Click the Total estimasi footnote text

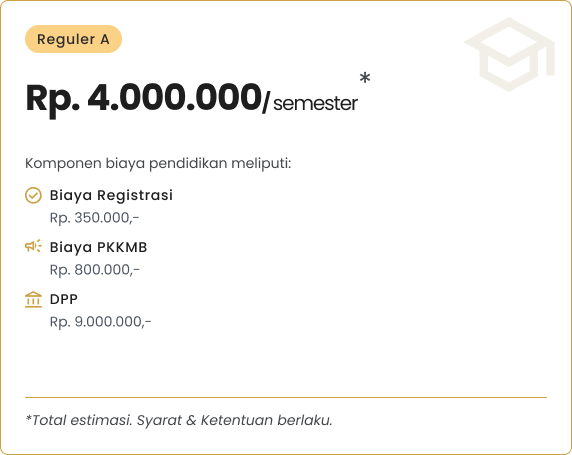pos(79,420)
